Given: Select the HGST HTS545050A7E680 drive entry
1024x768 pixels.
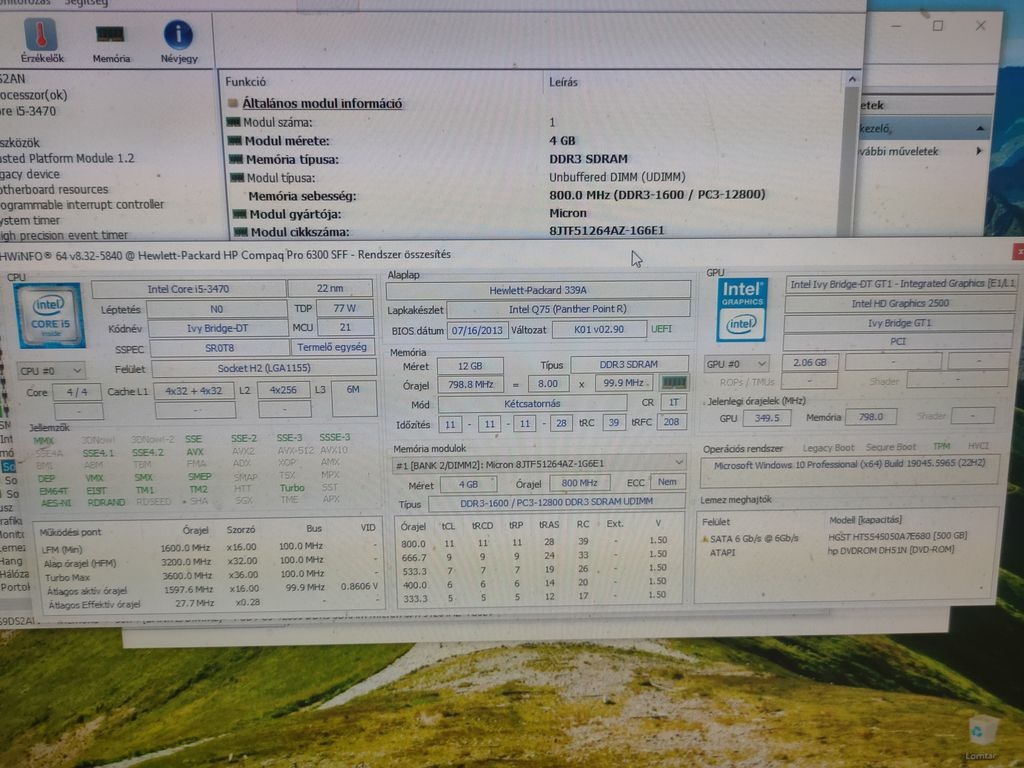Looking at the screenshot, I should point(897,536).
